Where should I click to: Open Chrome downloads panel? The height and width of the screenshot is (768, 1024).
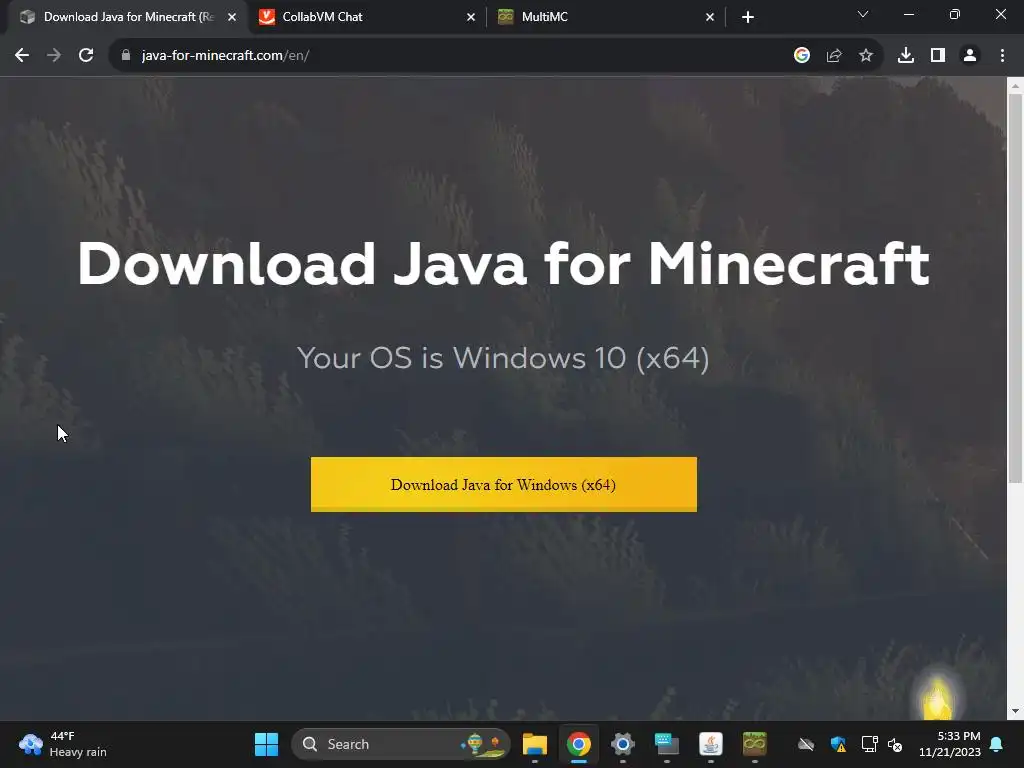click(906, 56)
